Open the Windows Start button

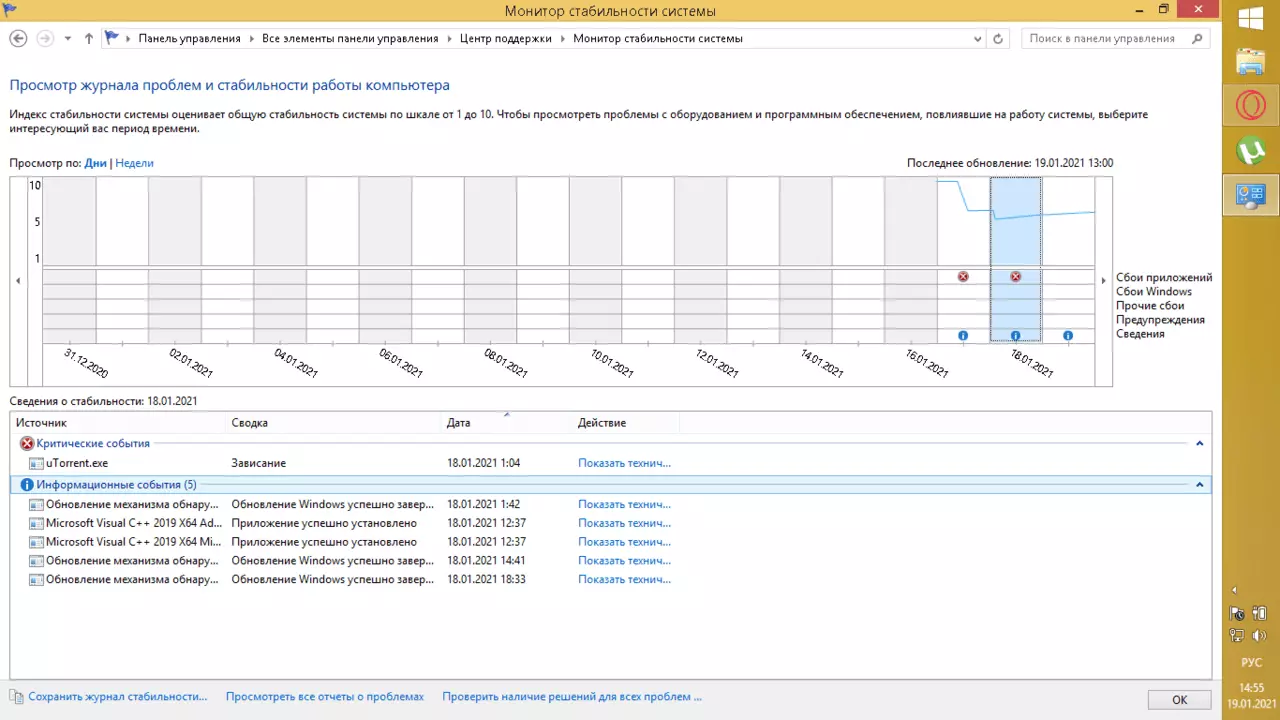pos(1251,19)
